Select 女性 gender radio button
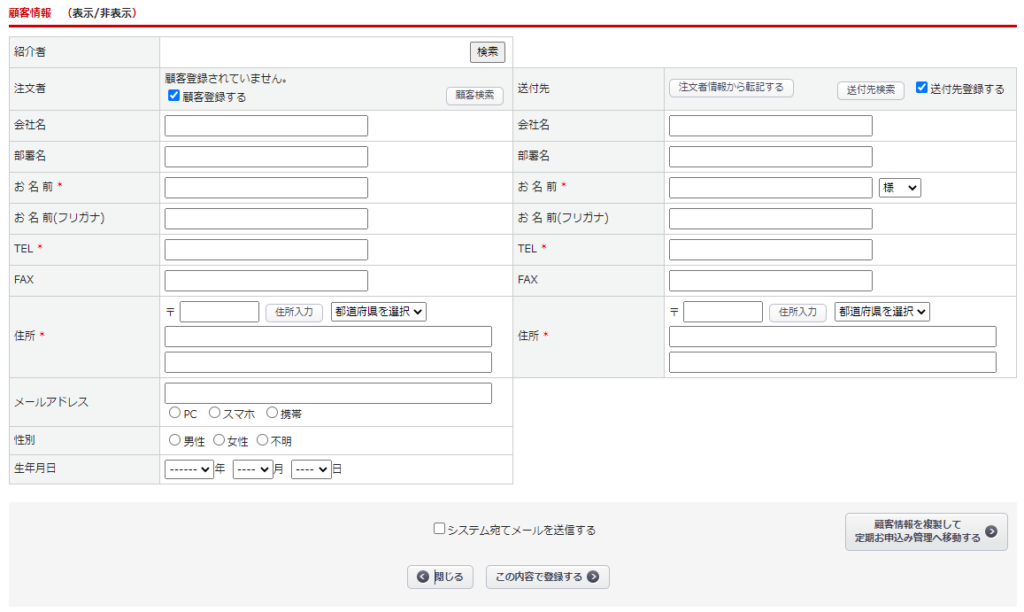Screen dimensions: 1024x612 (x=220, y=440)
